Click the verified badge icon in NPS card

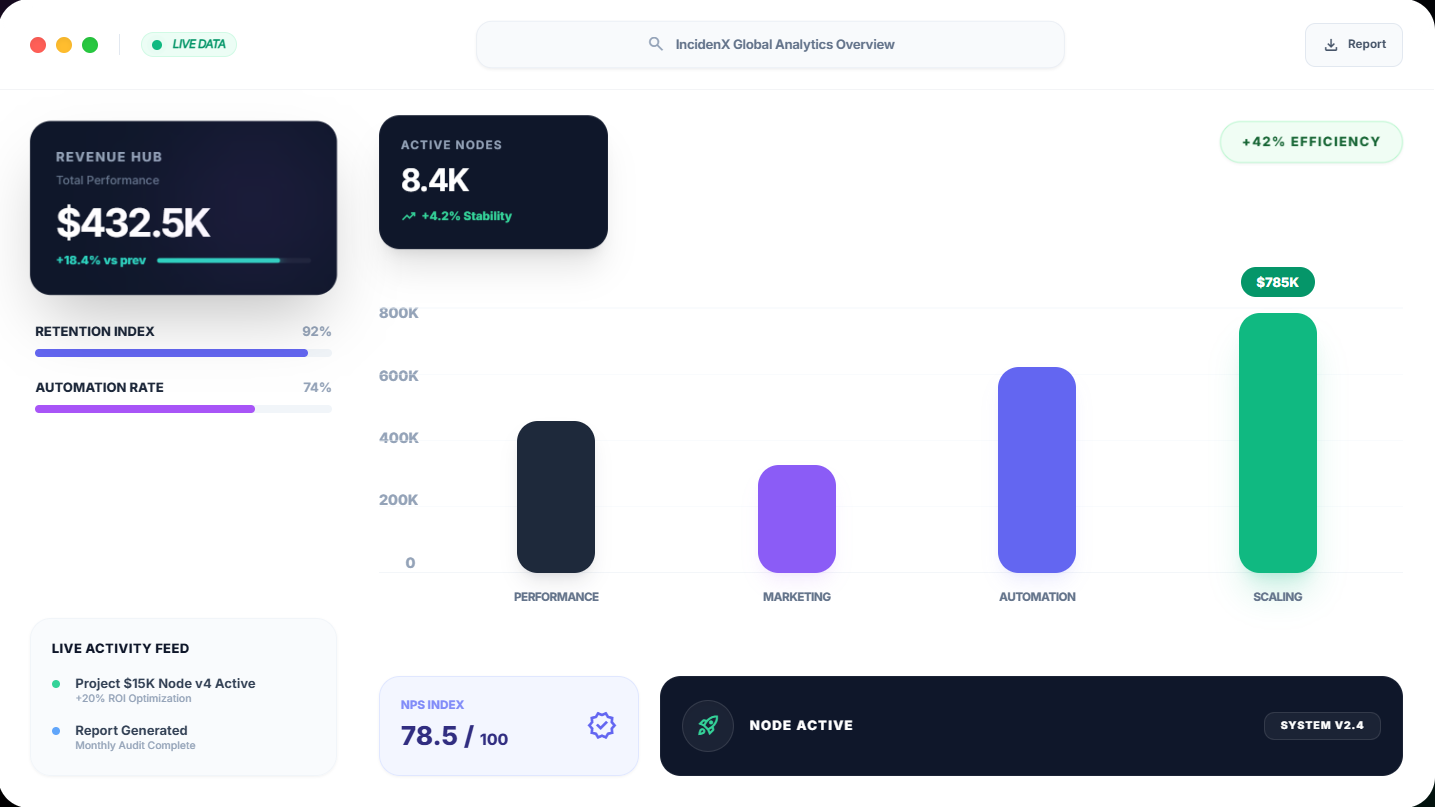(x=601, y=725)
